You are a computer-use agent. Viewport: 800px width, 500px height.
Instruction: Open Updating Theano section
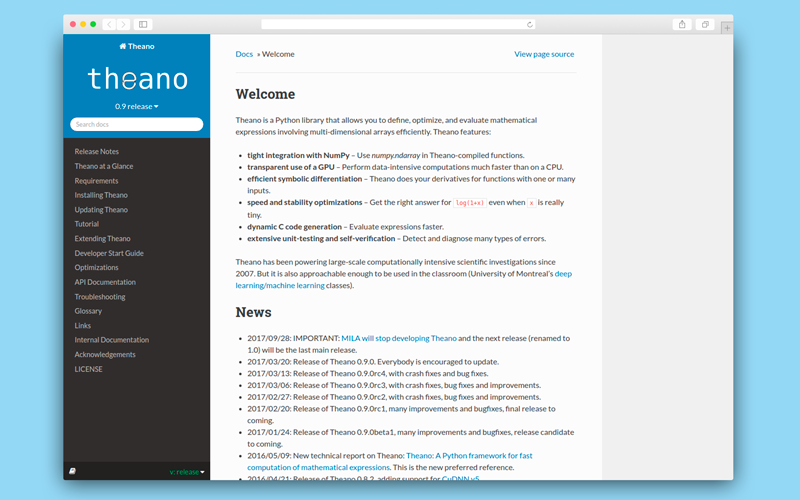click(101, 210)
